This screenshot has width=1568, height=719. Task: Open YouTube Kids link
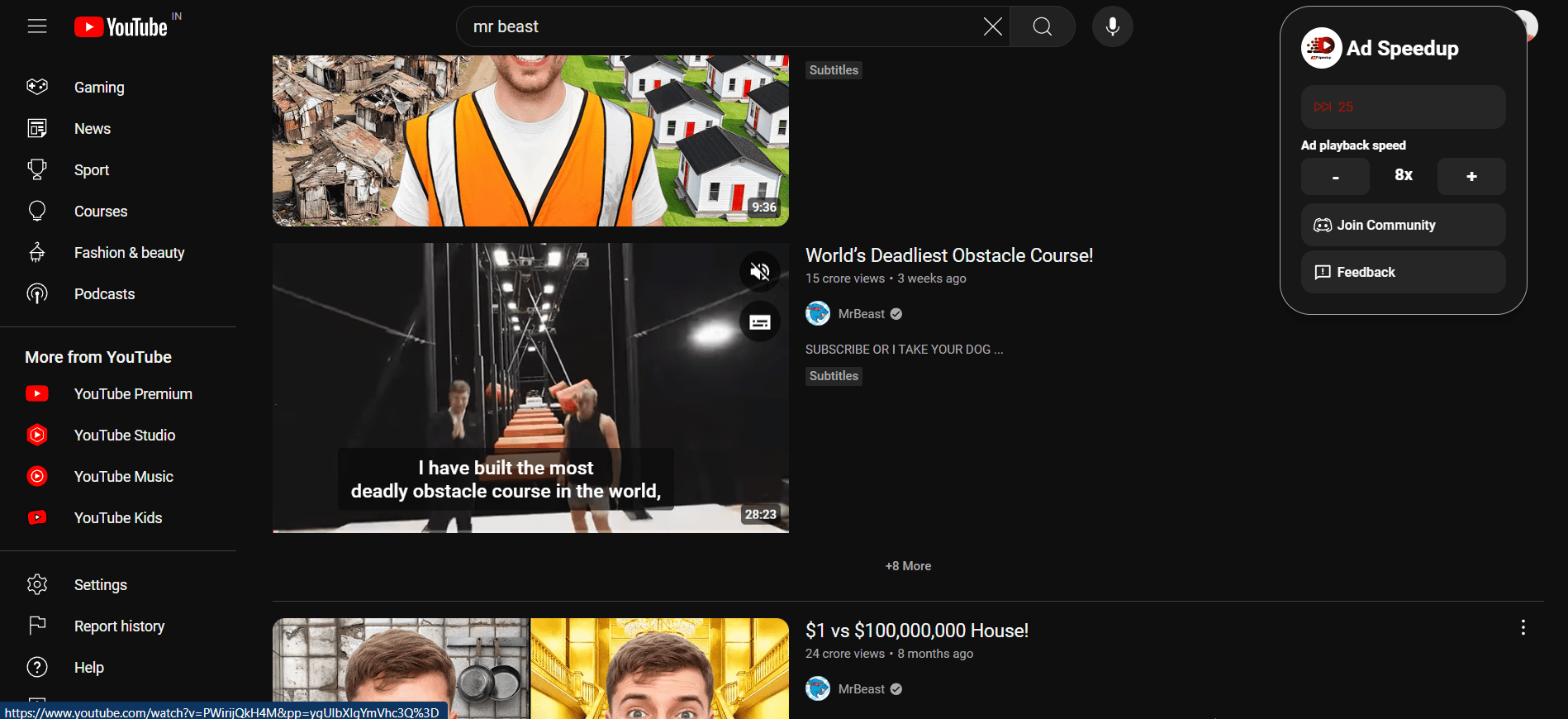click(x=118, y=517)
